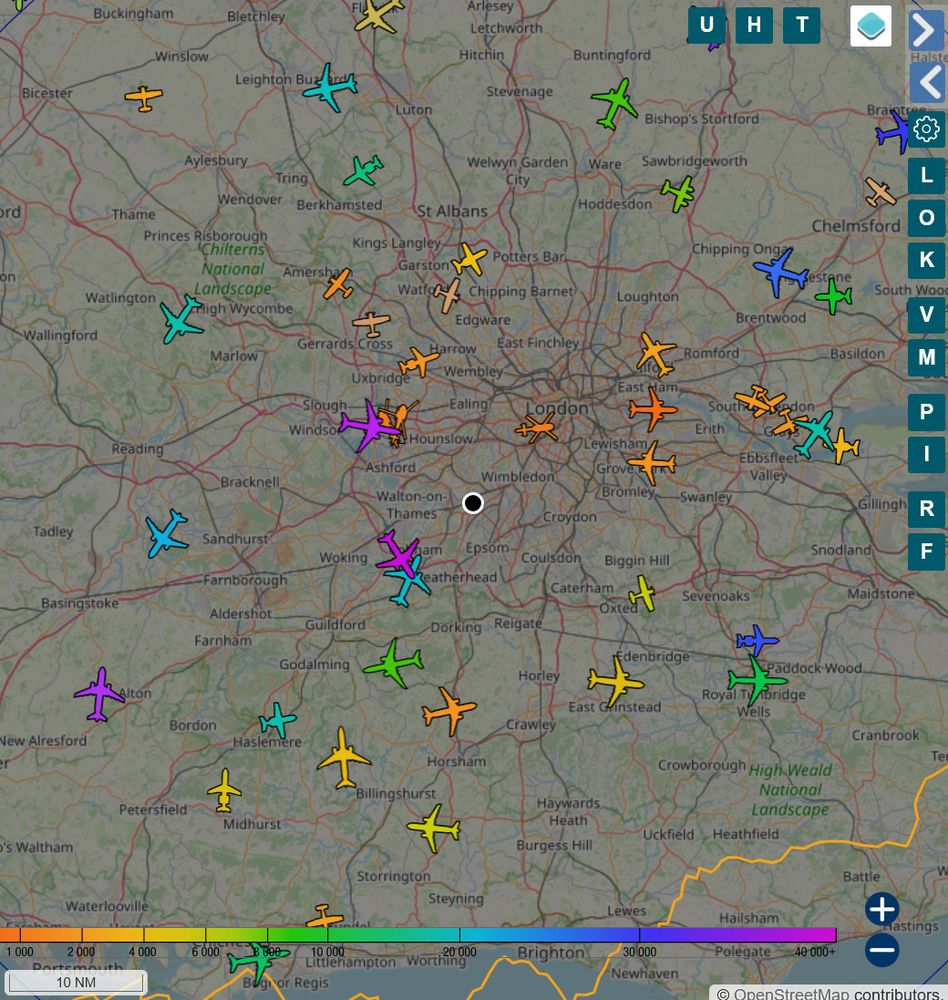Click green aircraft over Royal Tunbridge Wells

757,680
